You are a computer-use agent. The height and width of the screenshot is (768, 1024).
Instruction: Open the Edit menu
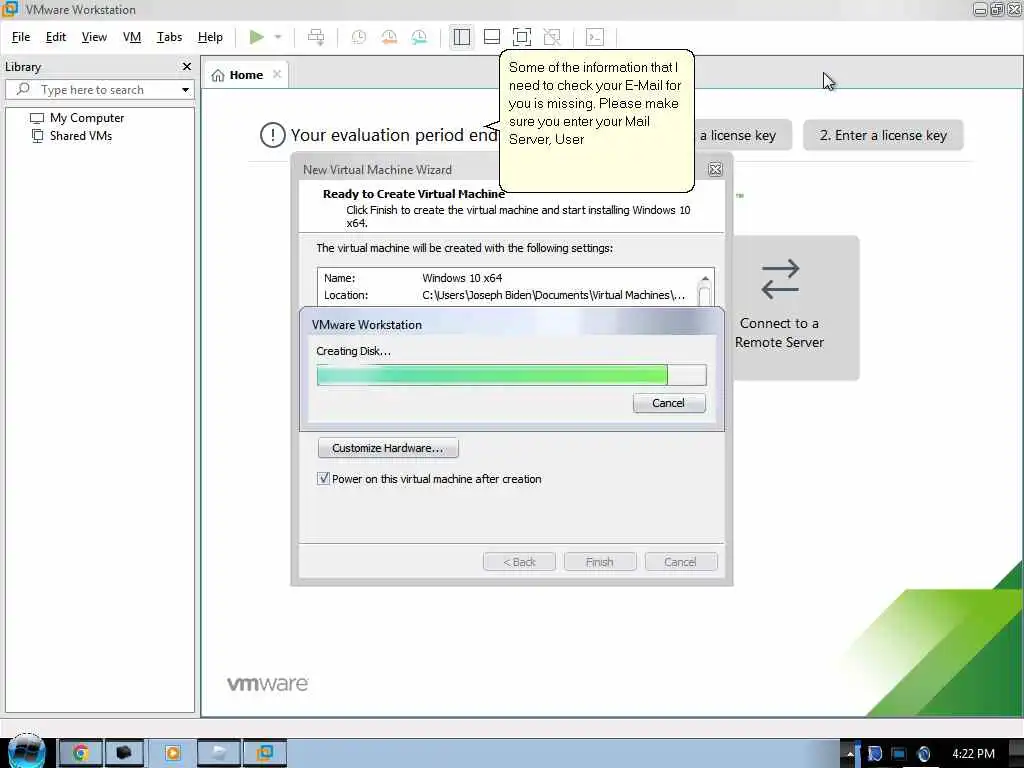[56, 37]
